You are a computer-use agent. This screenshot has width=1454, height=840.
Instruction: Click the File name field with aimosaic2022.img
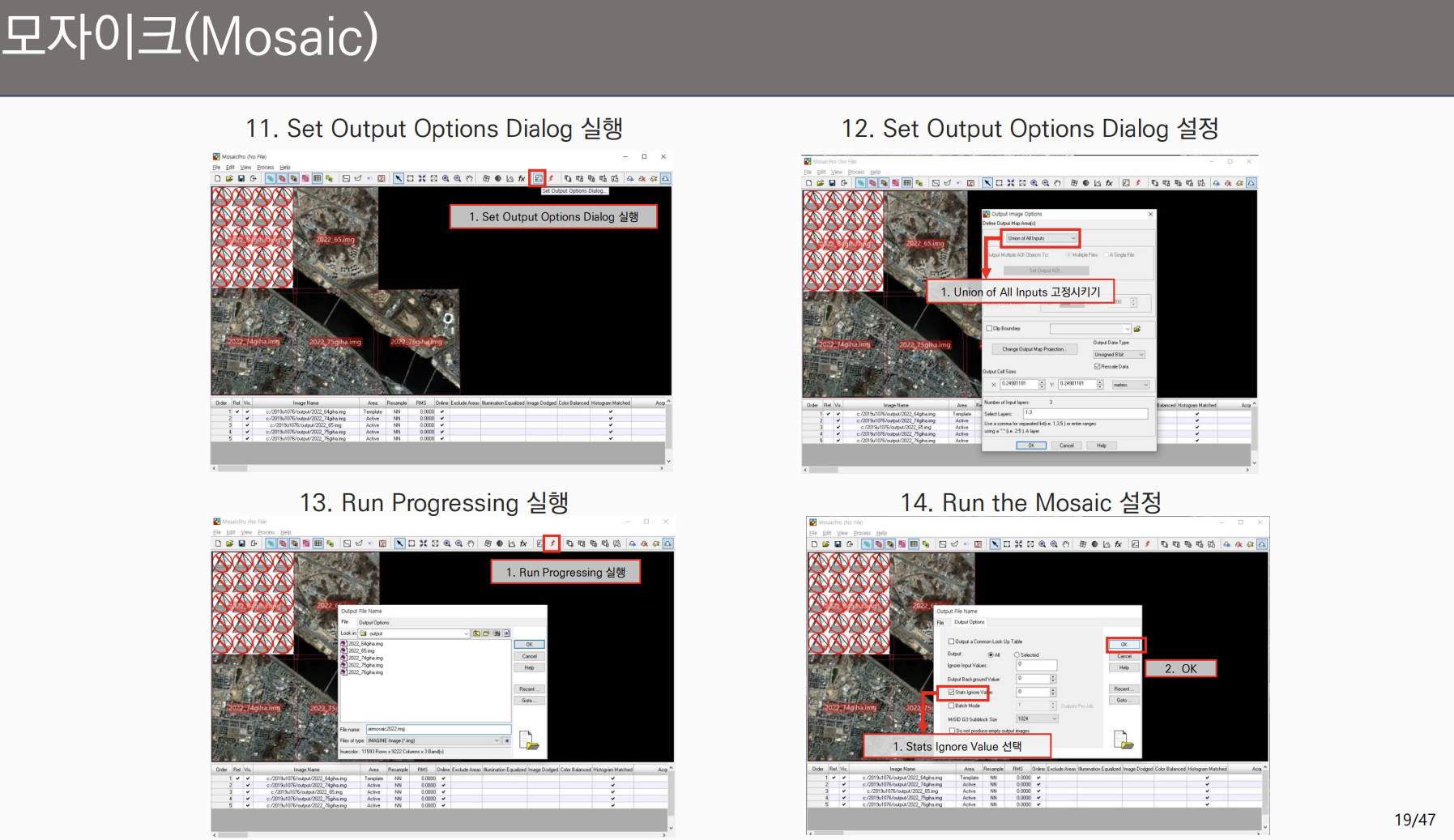(438, 729)
